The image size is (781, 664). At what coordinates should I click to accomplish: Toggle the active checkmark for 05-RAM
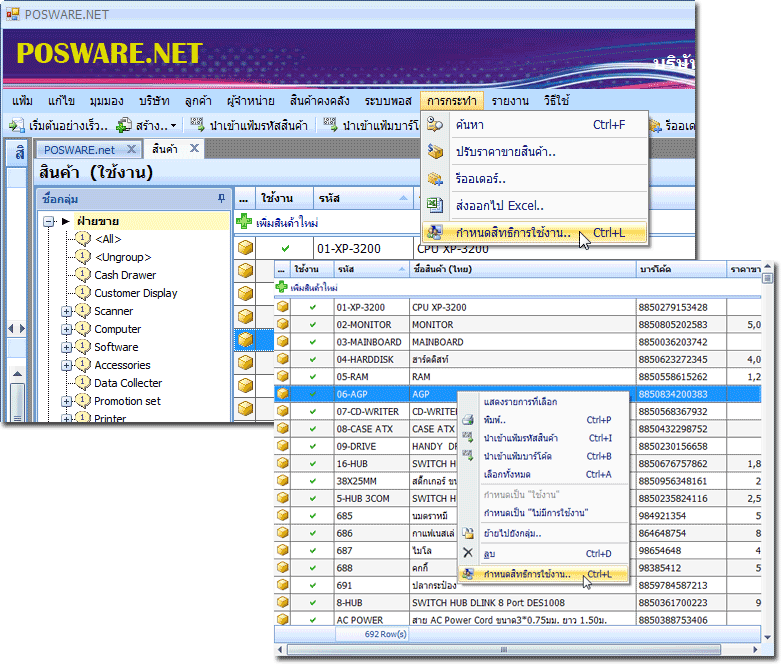pos(312,376)
